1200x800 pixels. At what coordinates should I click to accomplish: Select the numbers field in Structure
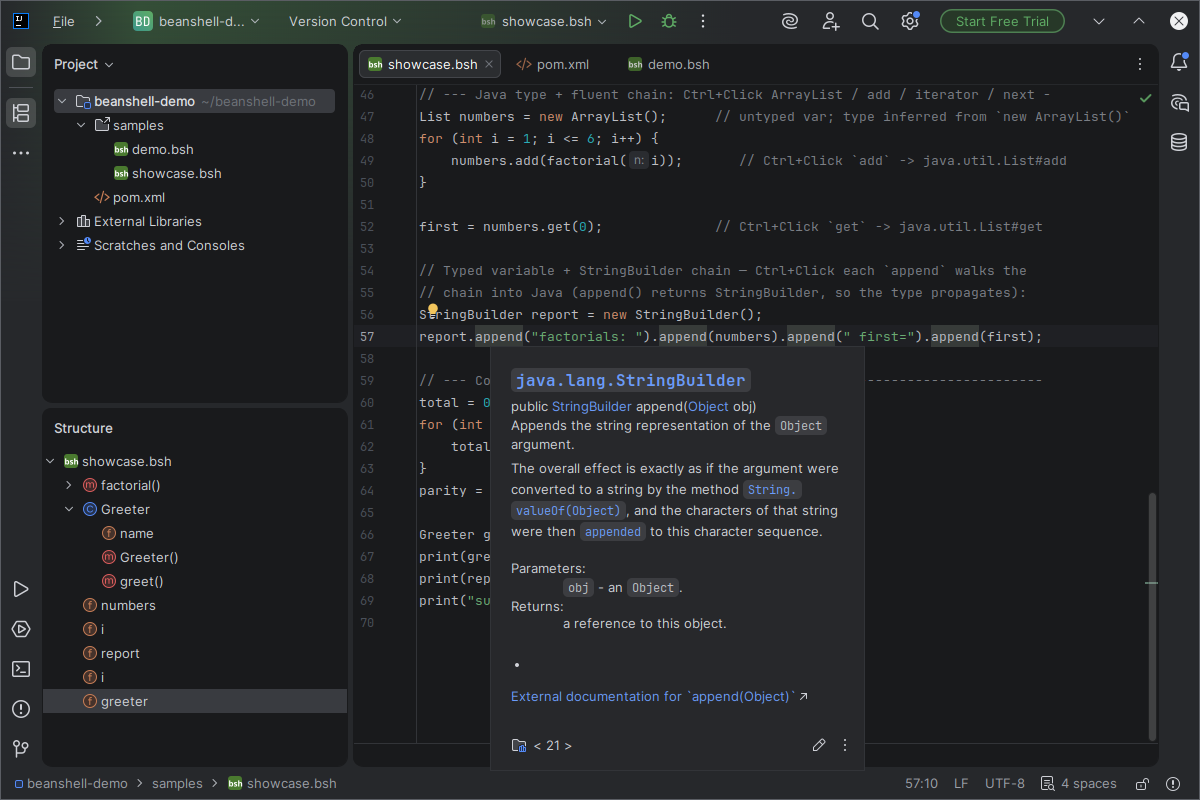tap(128, 605)
